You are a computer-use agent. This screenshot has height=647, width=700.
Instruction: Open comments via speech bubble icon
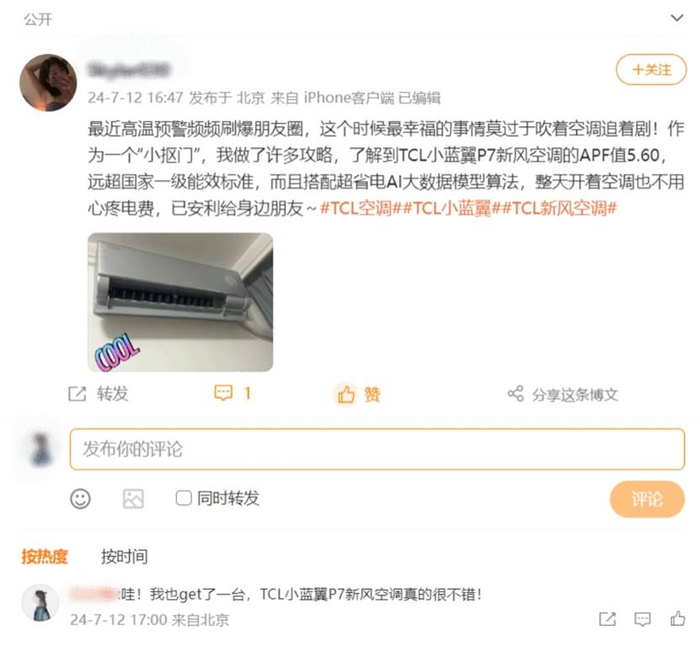pos(223,393)
